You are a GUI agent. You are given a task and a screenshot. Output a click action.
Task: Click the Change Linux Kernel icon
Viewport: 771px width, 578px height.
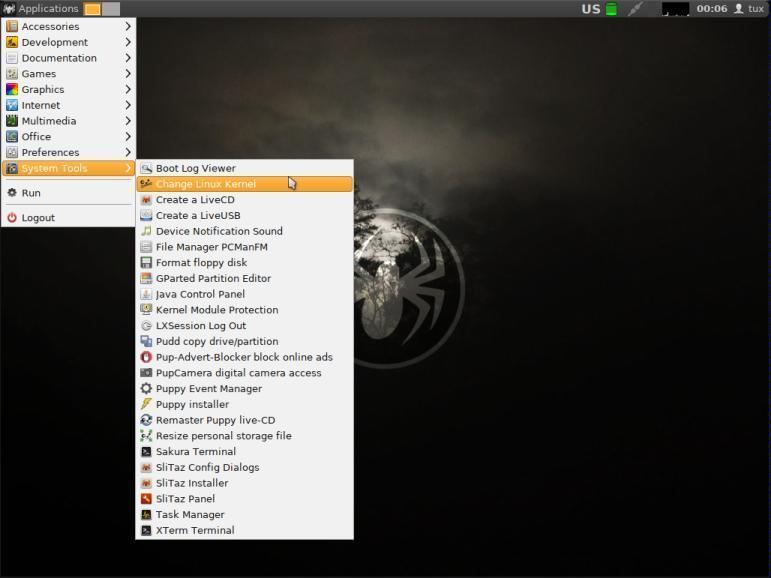(x=146, y=184)
